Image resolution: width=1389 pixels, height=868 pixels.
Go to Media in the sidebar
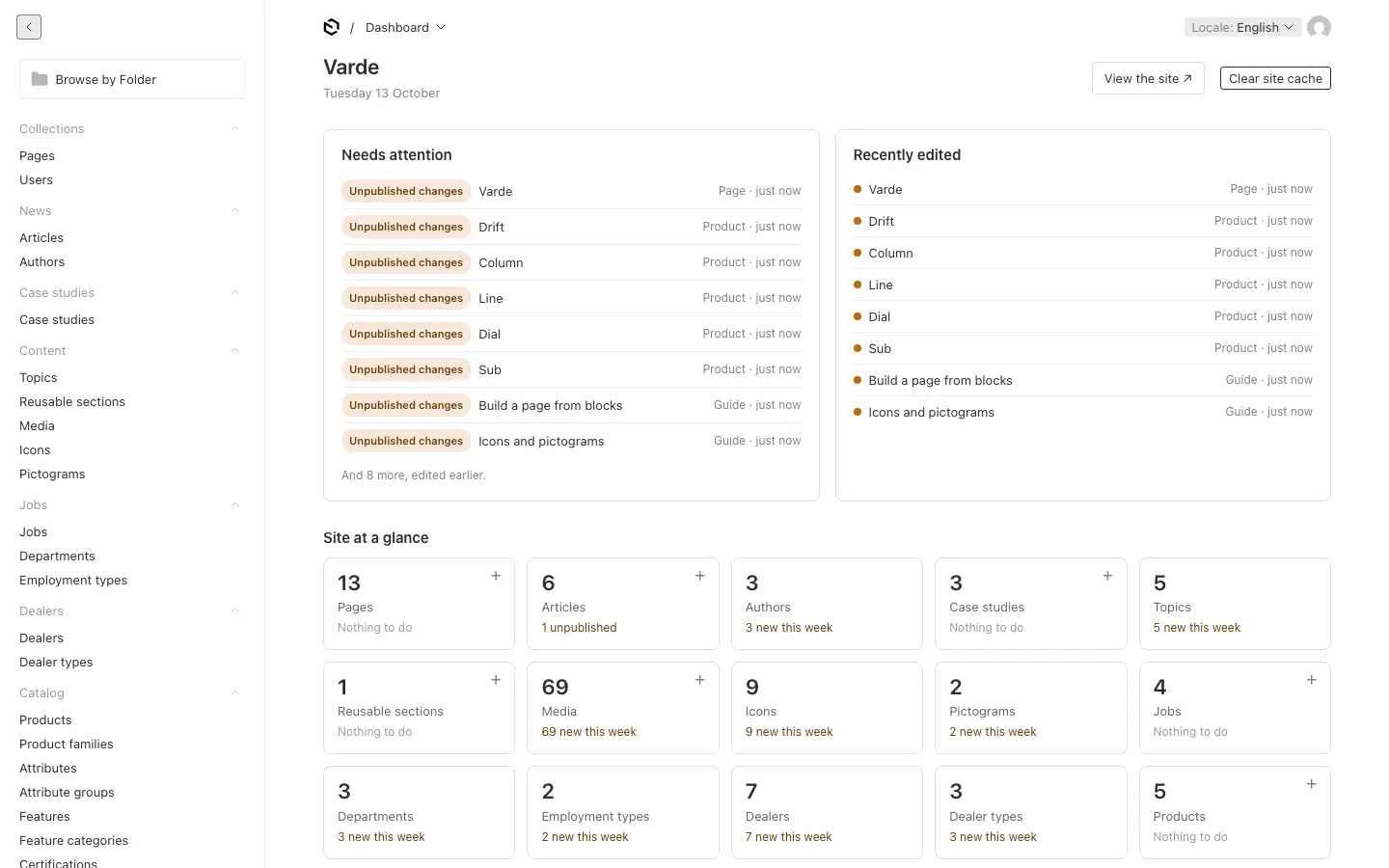37,425
